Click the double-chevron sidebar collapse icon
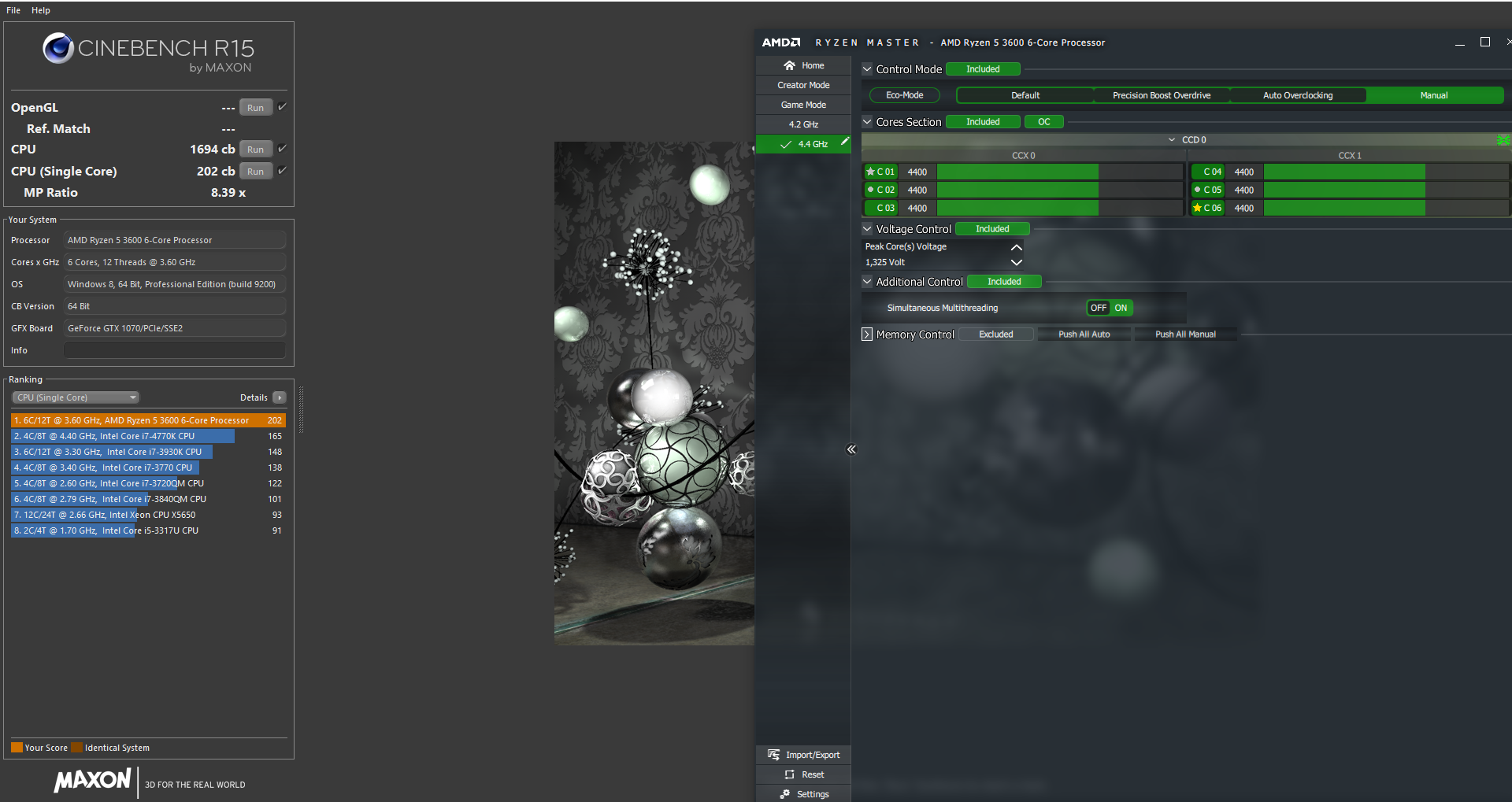The height and width of the screenshot is (802, 1512). (851, 449)
